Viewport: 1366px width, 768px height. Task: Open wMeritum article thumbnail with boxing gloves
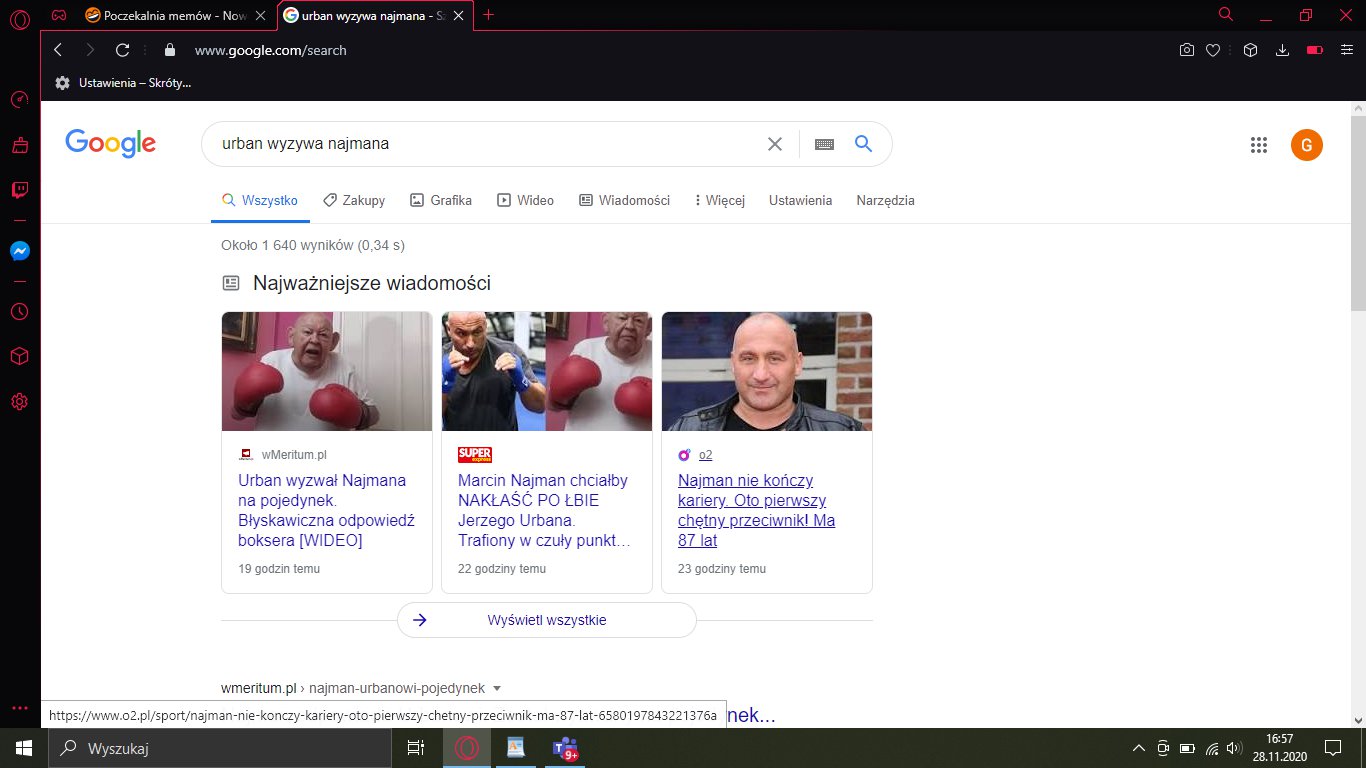pyautogui.click(x=327, y=372)
